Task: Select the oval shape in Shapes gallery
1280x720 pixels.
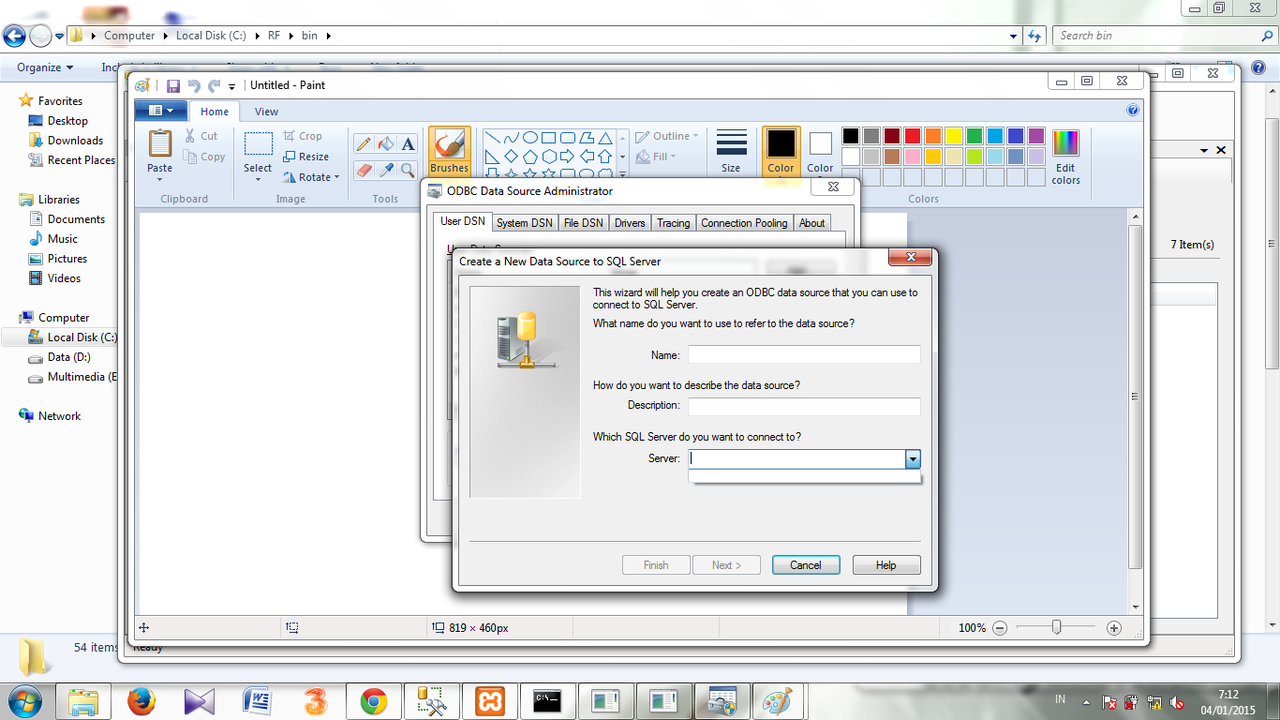Action: pos(530,138)
